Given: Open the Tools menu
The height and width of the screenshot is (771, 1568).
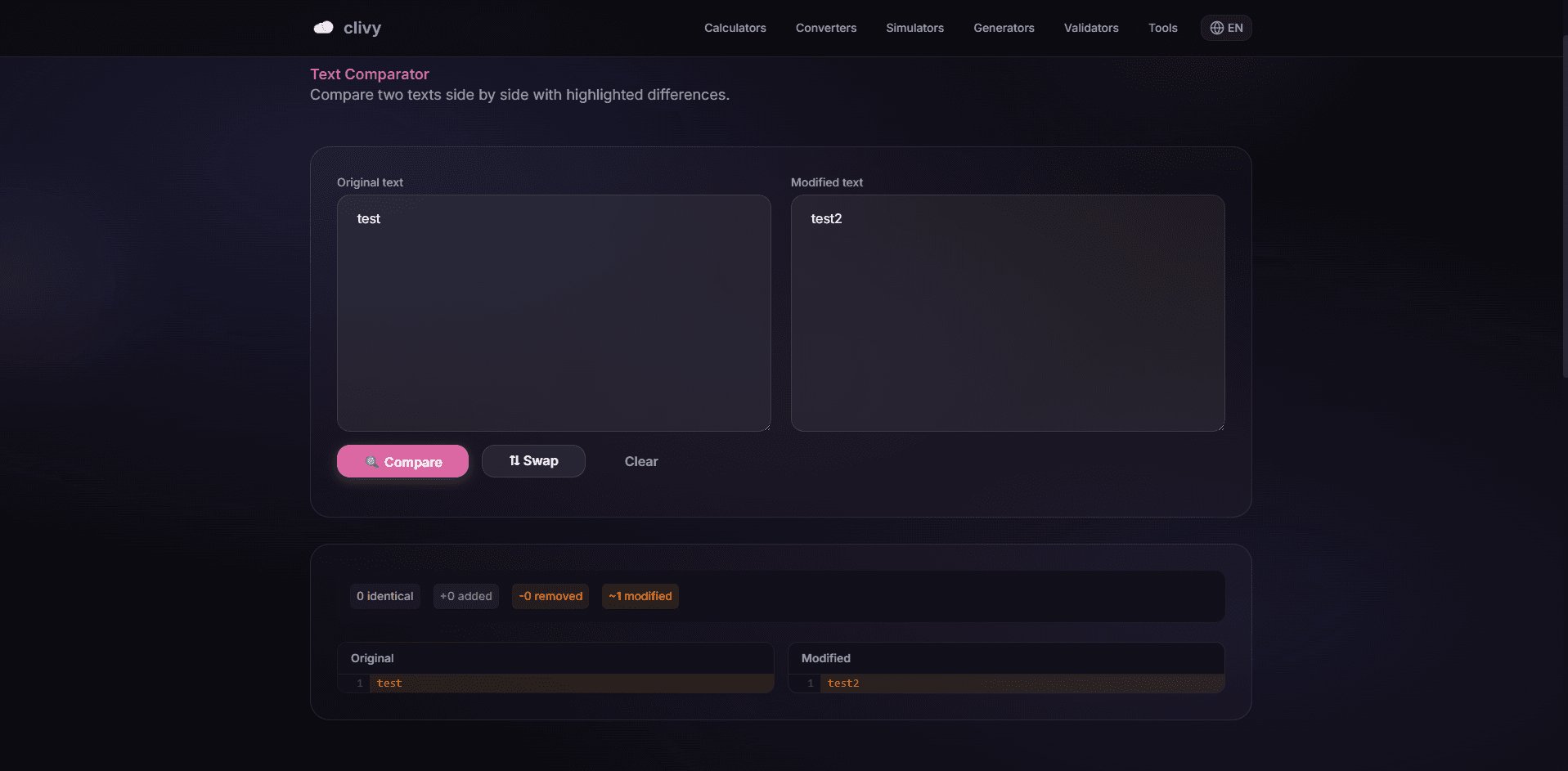Looking at the screenshot, I should (1162, 28).
